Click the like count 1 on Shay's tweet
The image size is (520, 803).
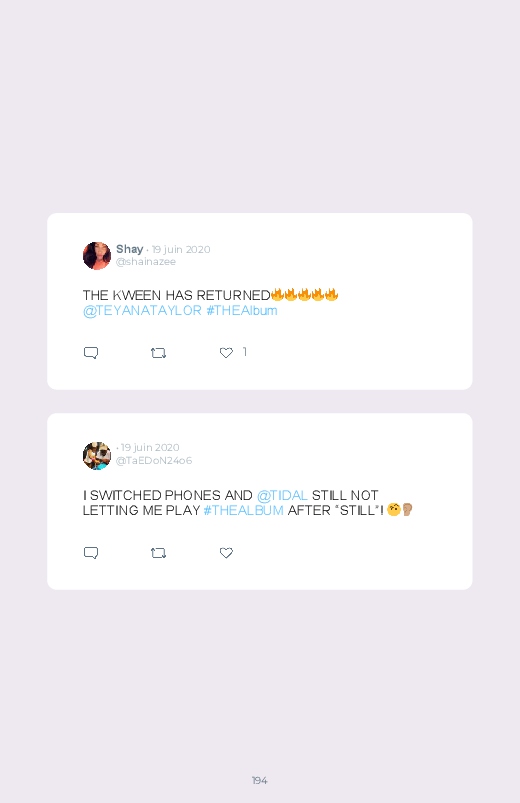point(245,352)
